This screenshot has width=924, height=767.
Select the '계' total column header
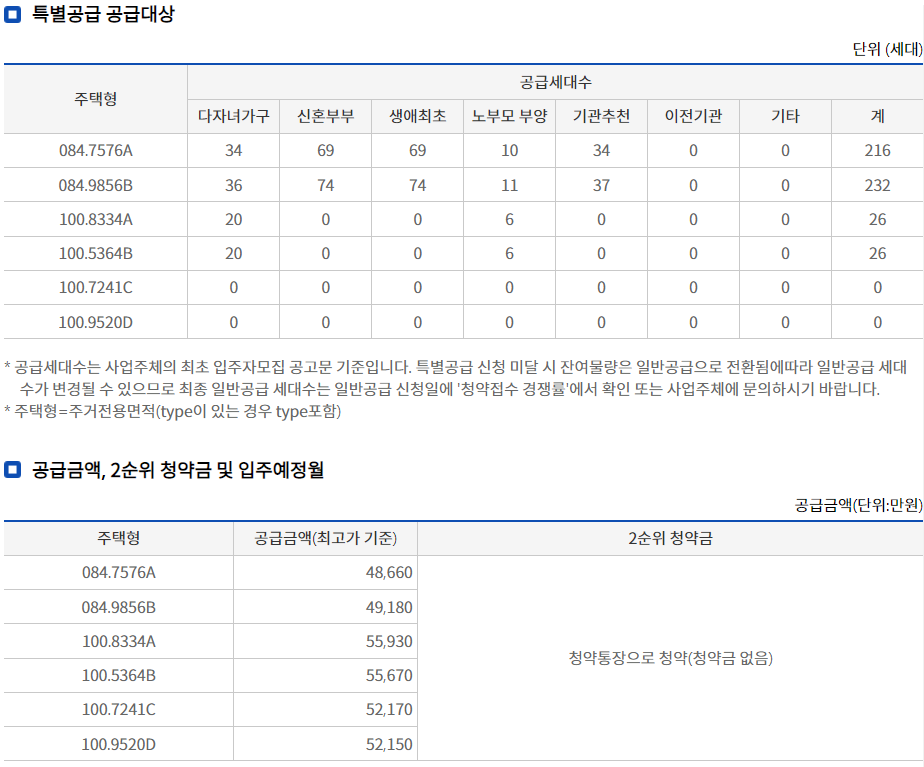coord(877,116)
